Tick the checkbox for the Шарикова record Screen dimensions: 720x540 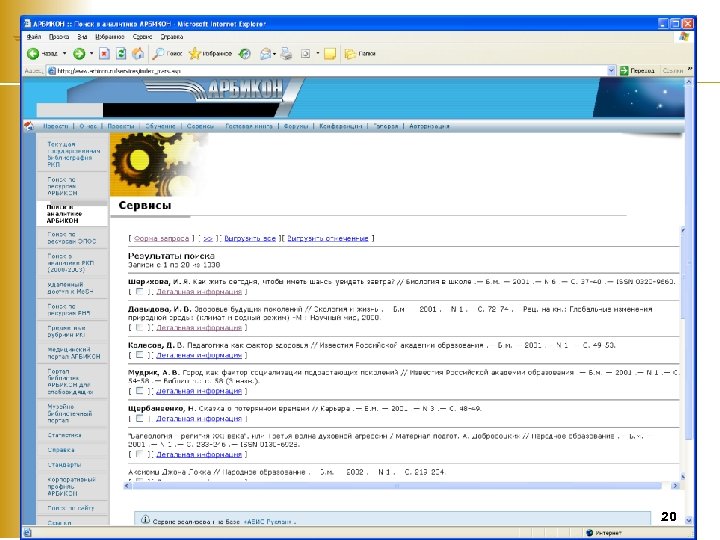tap(140, 292)
